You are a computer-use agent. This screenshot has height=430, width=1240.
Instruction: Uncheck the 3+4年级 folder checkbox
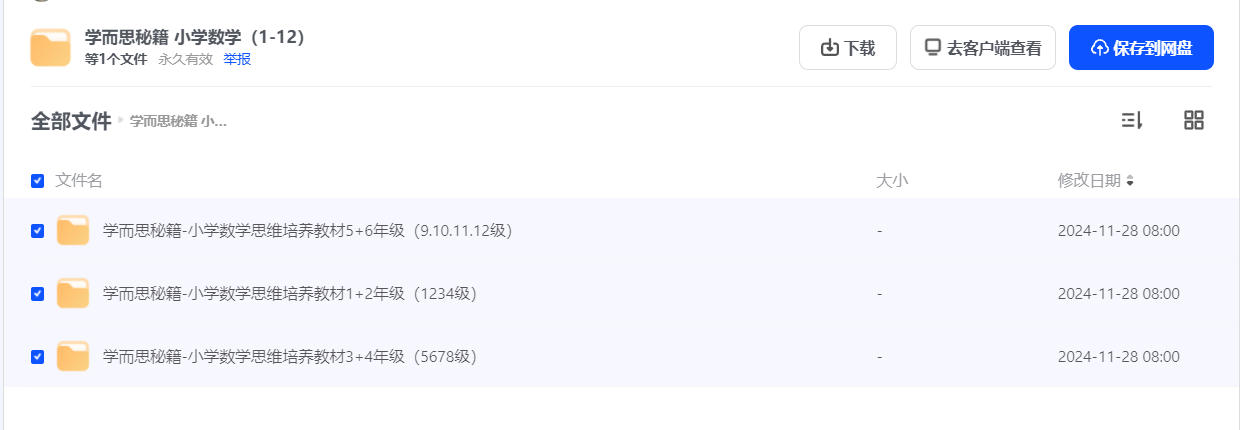pyautogui.click(x=38, y=357)
